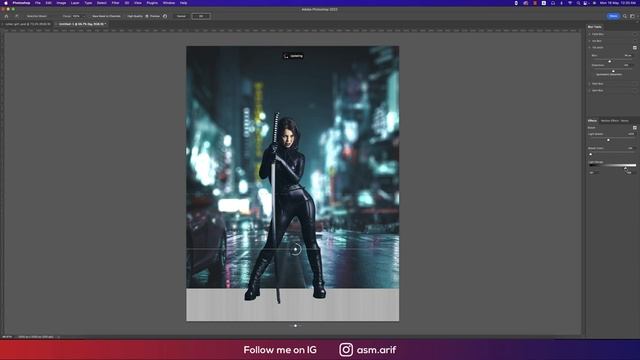Screen dimensions: 640x360
Task: Click the Light Range white handle
Action: tap(625, 168)
